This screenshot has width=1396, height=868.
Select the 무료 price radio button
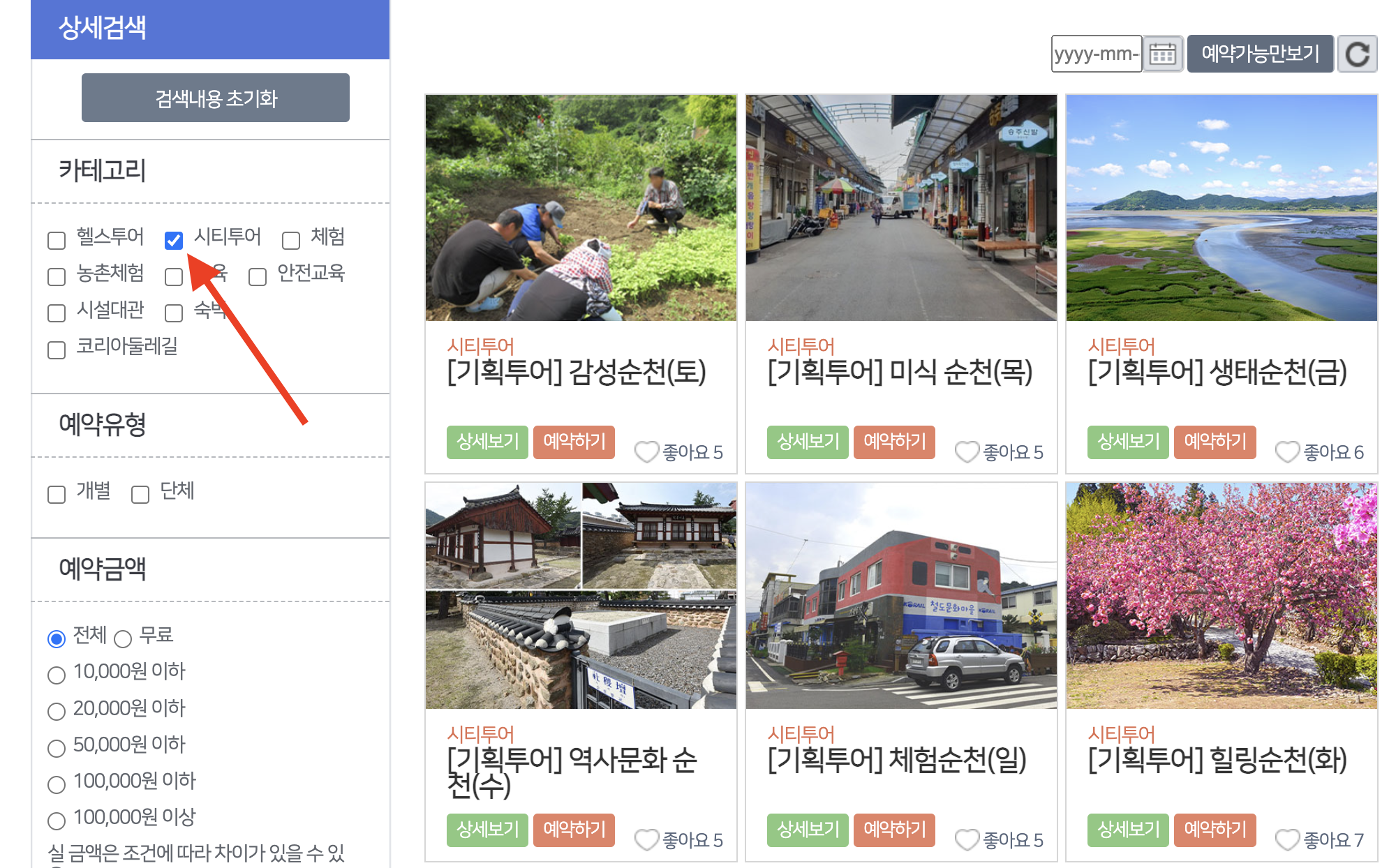coord(125,638)
